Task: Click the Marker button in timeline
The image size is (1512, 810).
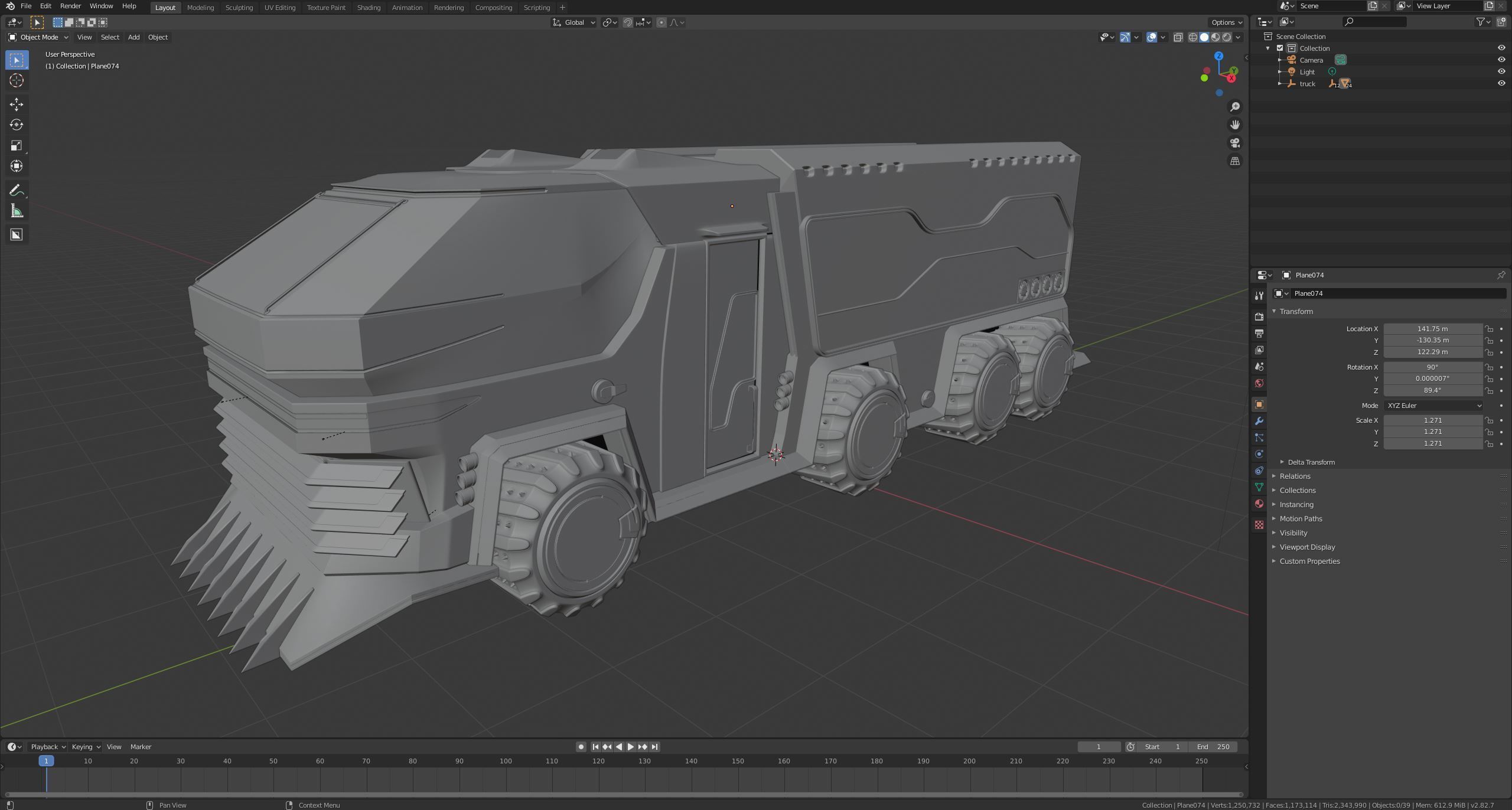Action: [141, 747]
